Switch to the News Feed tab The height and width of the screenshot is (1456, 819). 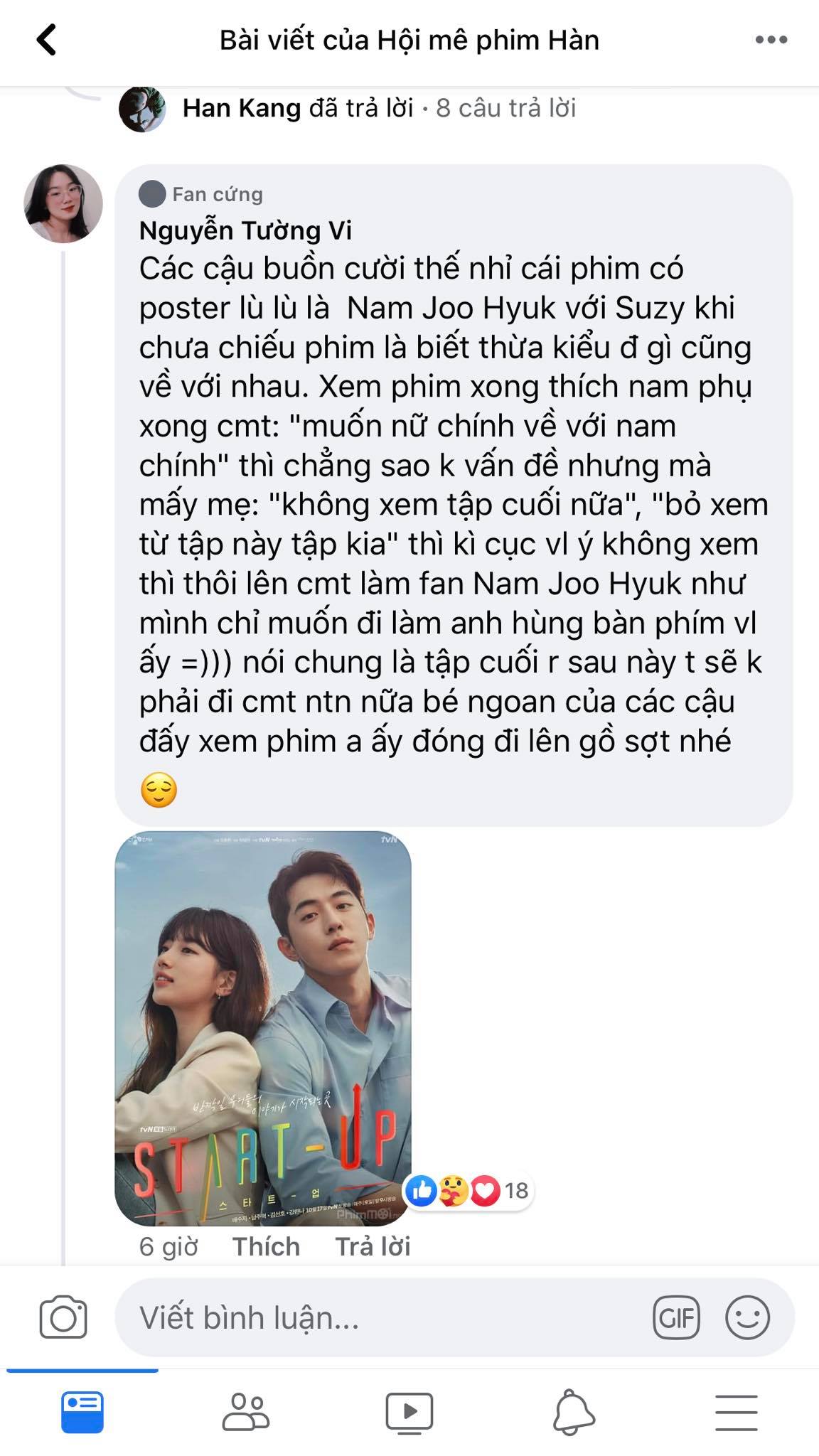coord(82,1412)
